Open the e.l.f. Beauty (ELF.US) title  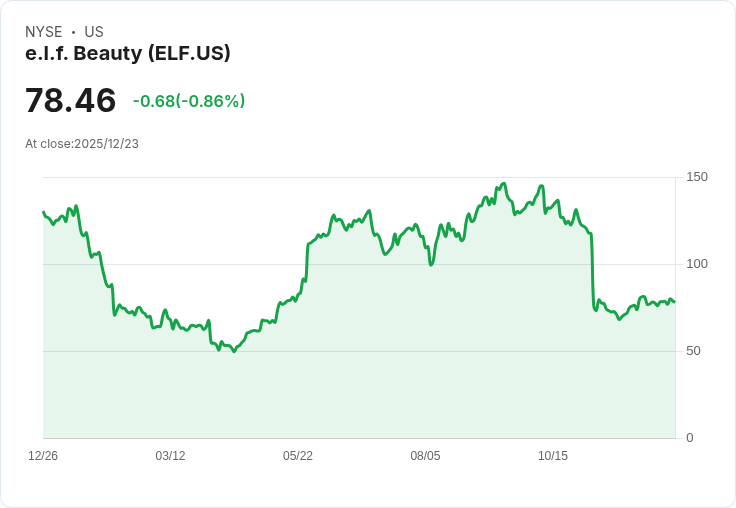pyautogui.click(x=128, y=53)
